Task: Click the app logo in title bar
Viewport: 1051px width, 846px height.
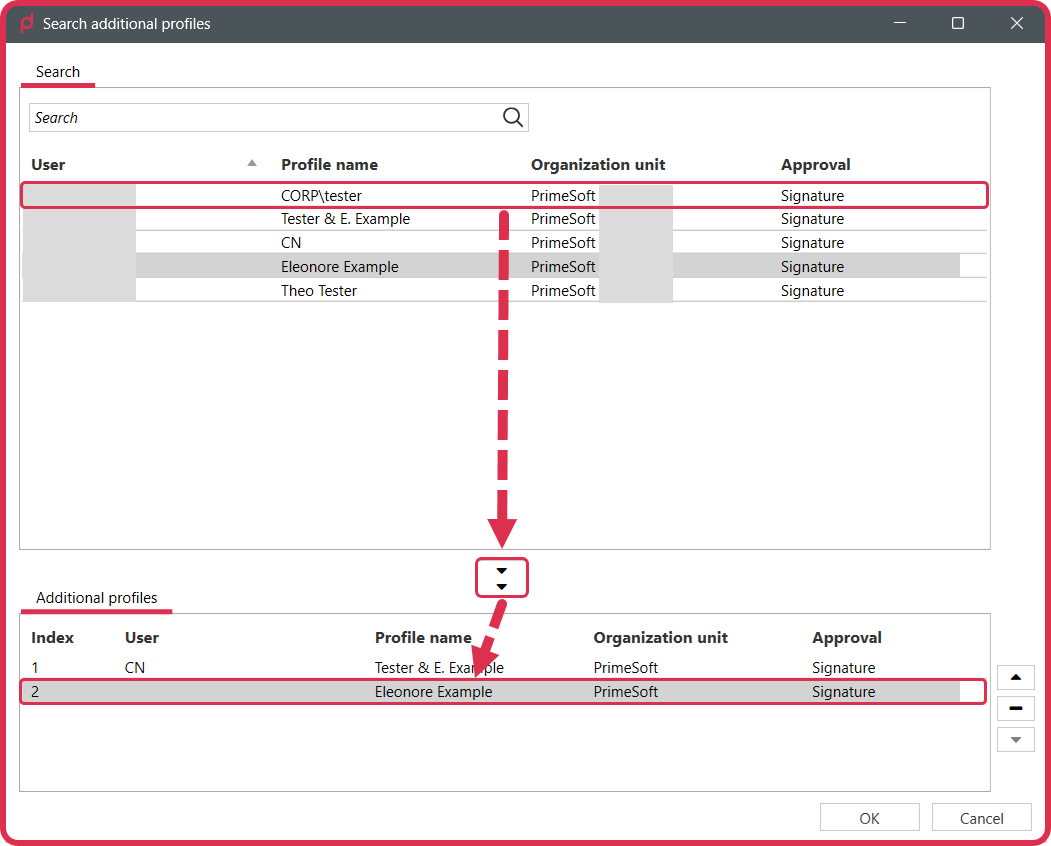Action: coord(26,23)
